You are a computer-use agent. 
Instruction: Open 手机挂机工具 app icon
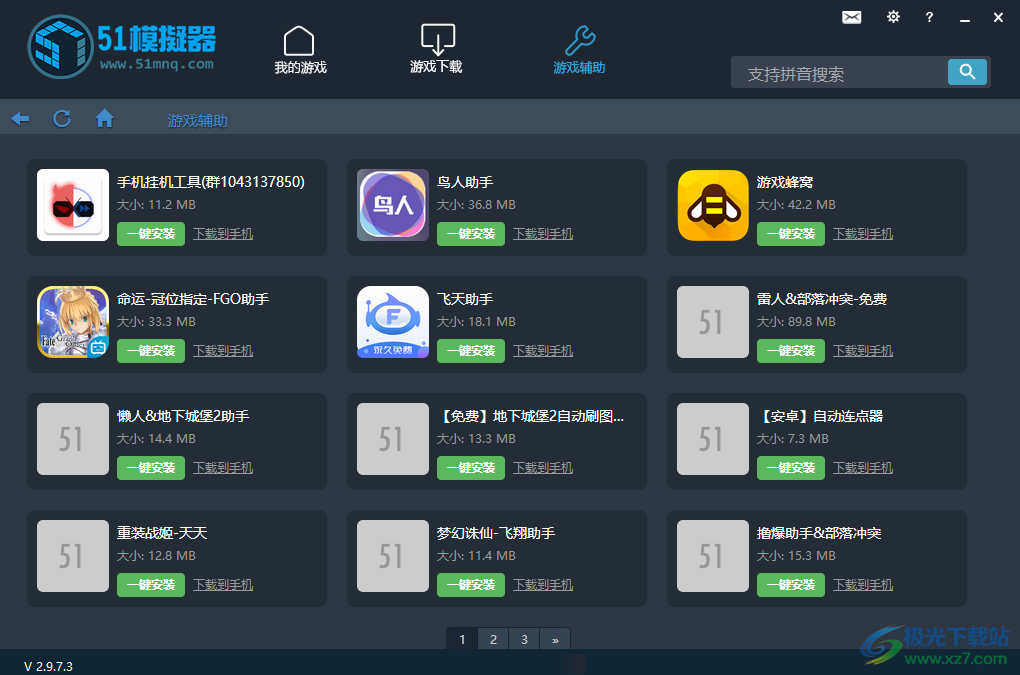[x=73, y=205]
